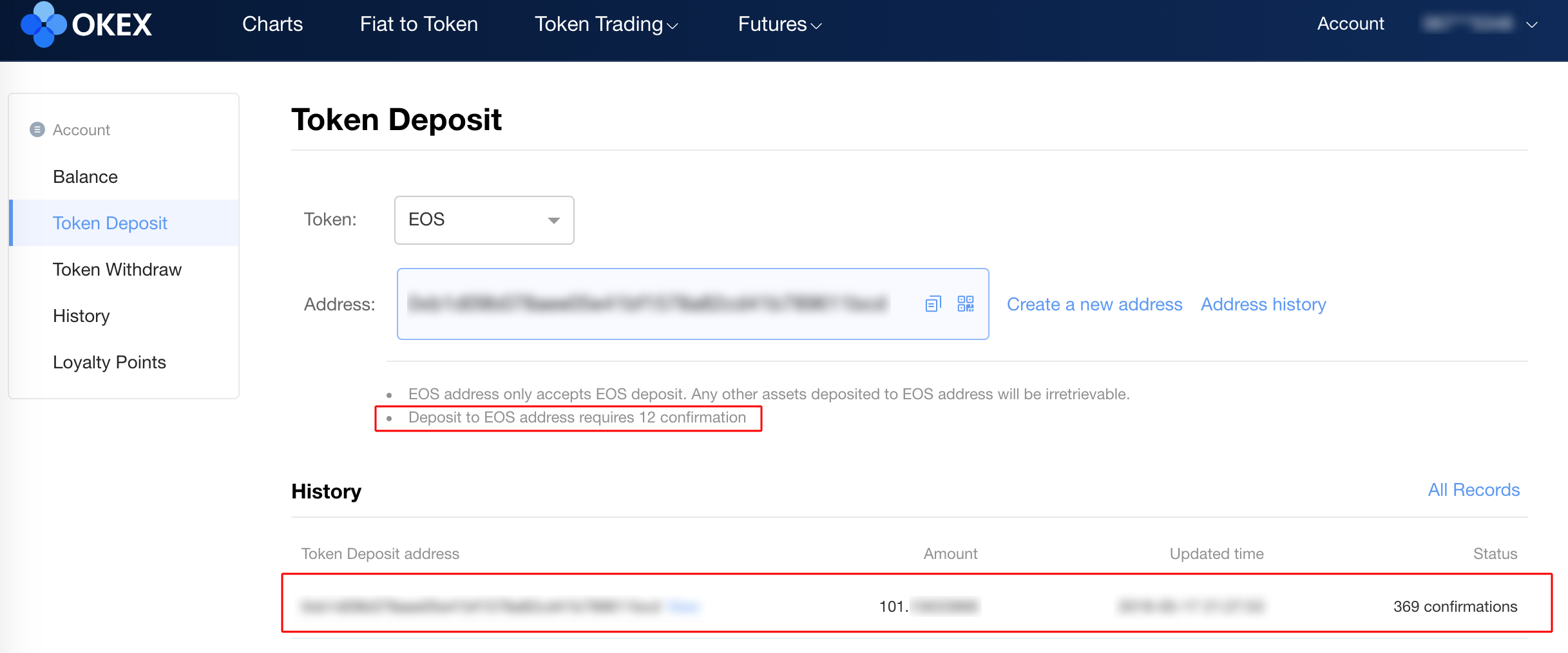
Task: Expand the Token Trading menu
Action: click(x=606, y=24)
